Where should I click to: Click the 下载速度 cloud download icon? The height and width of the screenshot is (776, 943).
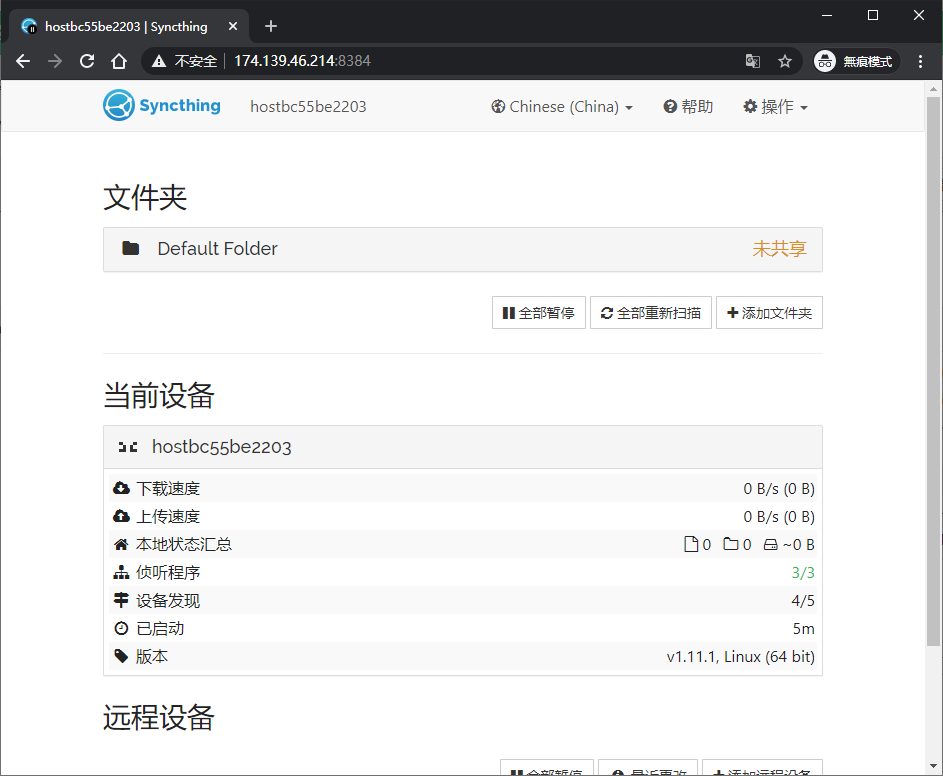[121, 488]
